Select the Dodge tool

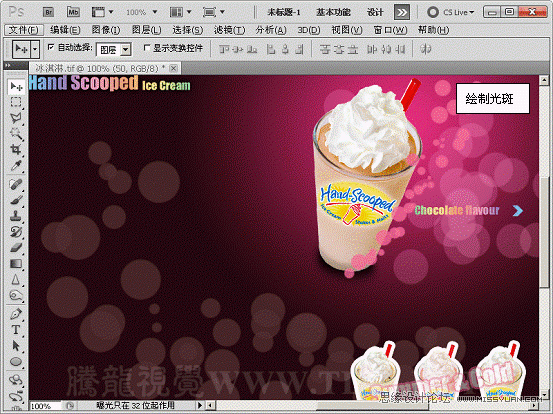(16, 295)
